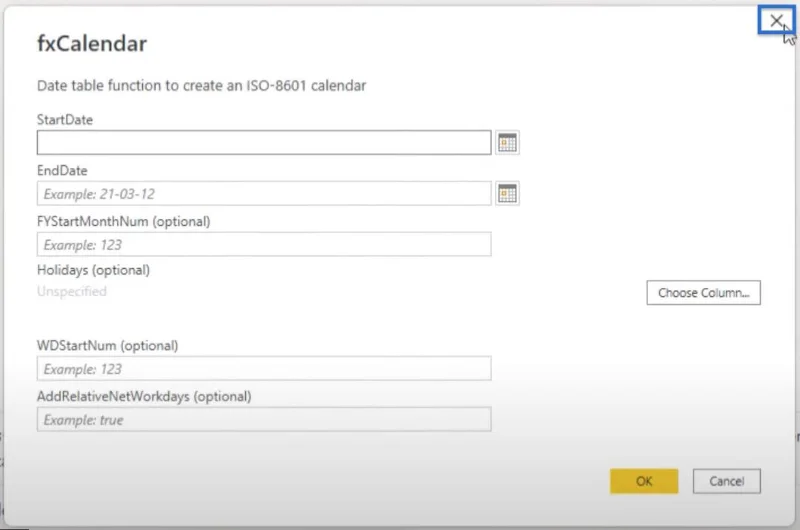This screenshot has width=800, height=530.
Task: Open the StartDate calendar picker icon
Action: [x=507, y=143]
